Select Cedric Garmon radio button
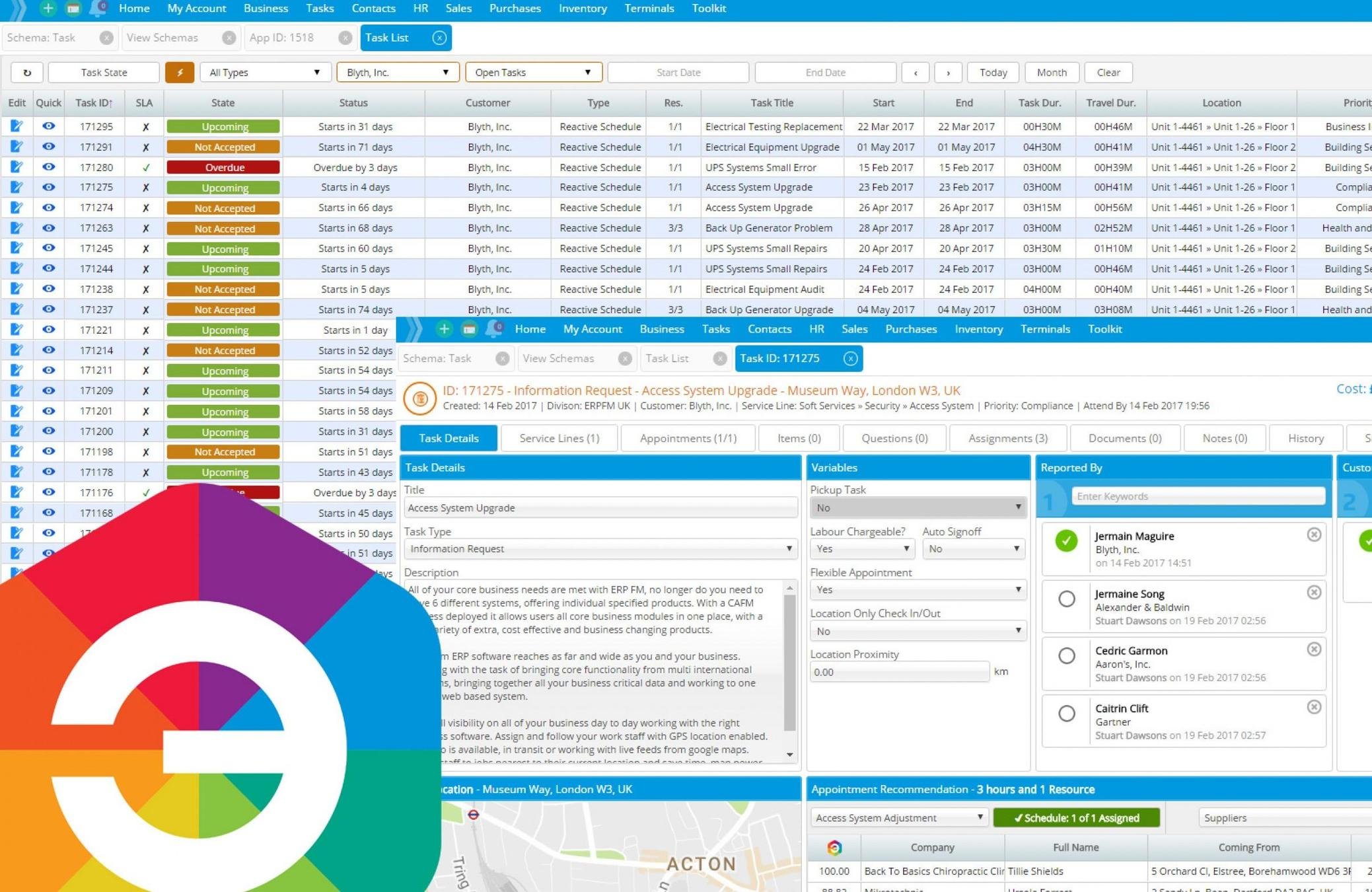Image resolution: width=1372 pixels, height=892 pixels. coord(1066,656)
